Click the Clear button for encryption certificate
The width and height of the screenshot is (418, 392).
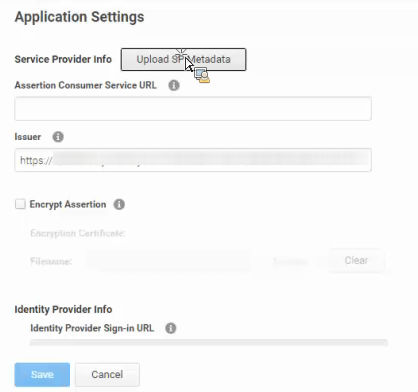[x=356, y=260]
